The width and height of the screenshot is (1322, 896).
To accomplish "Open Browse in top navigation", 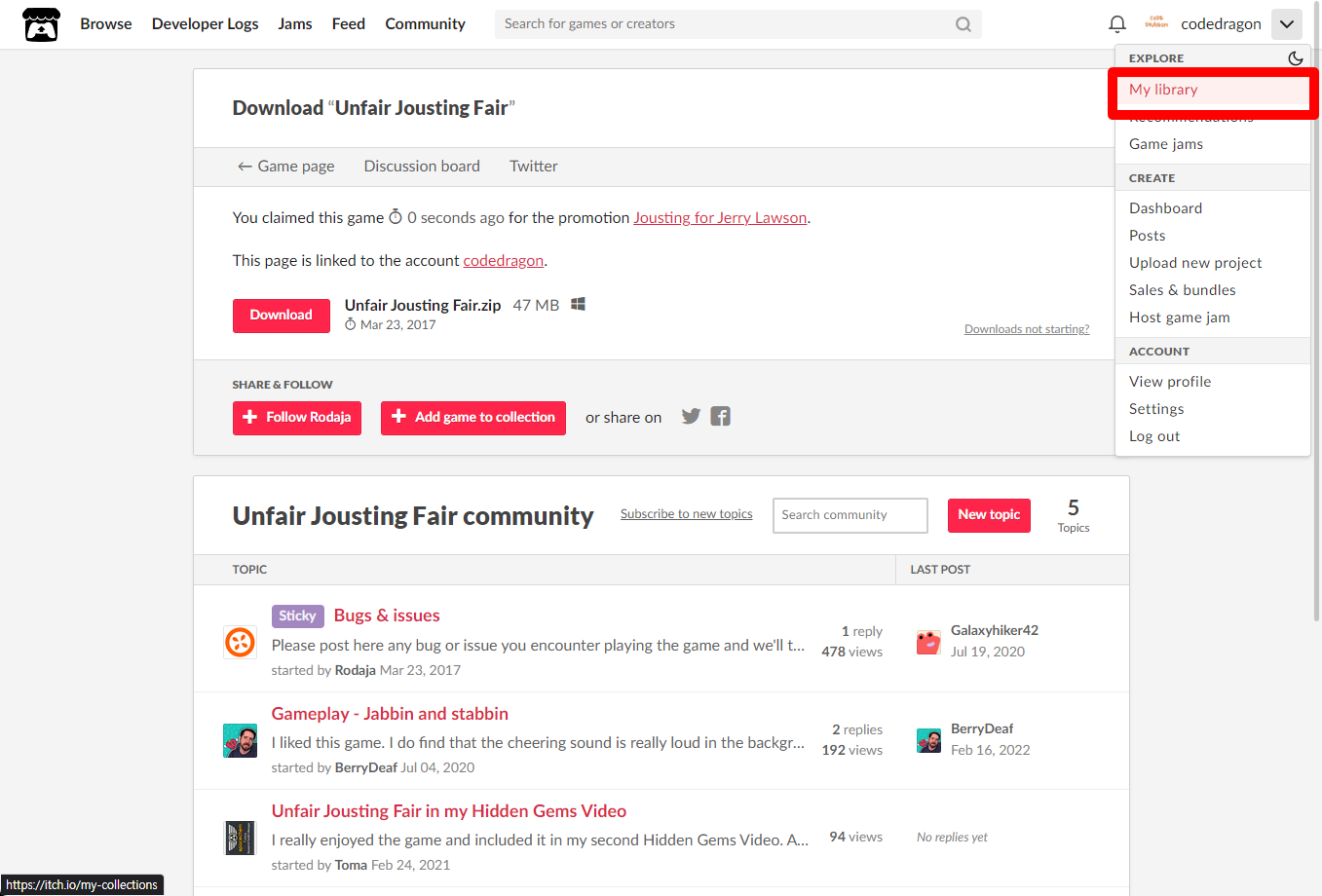I will (x=106, y=24).
